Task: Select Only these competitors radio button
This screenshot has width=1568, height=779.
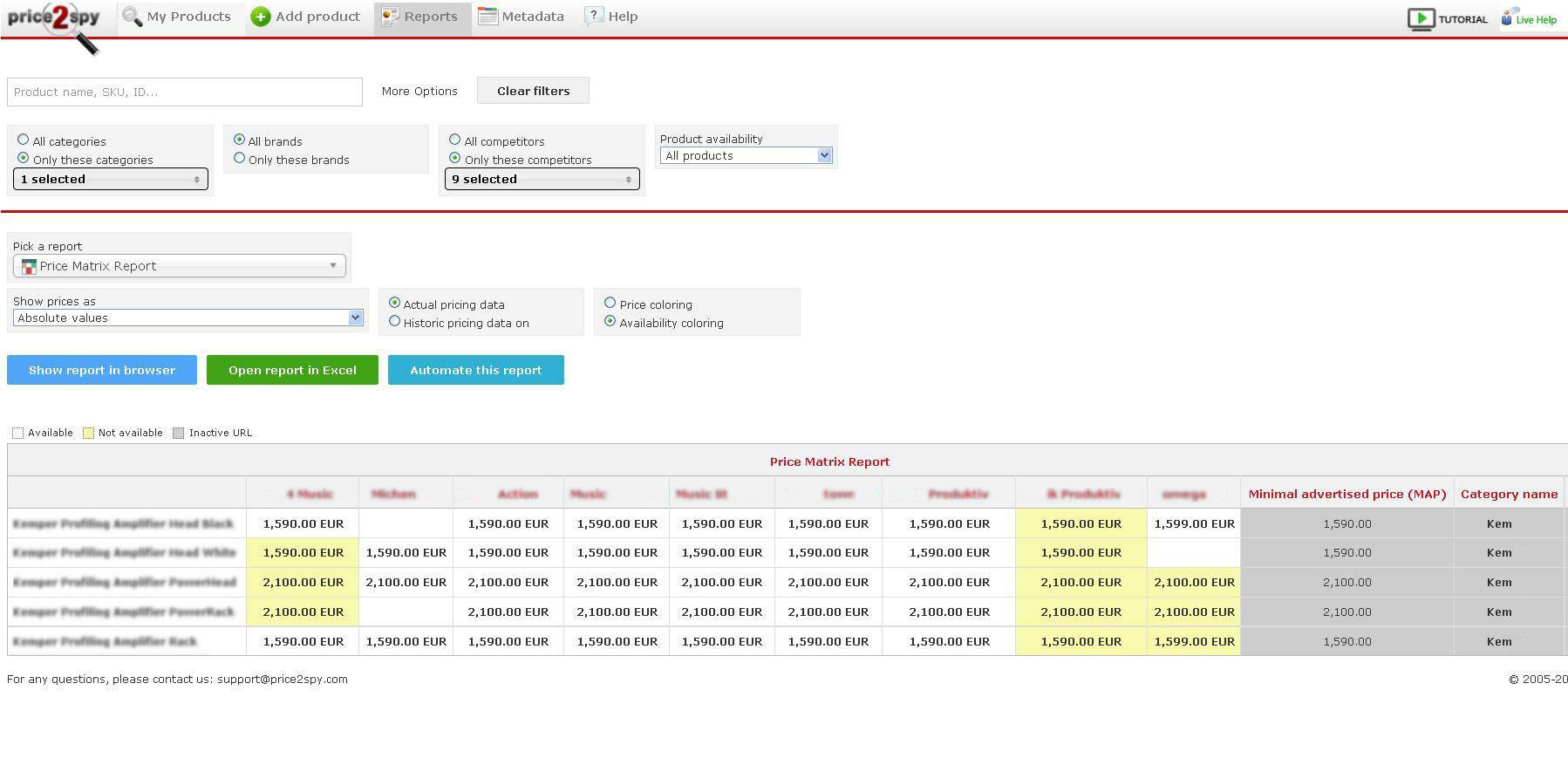Action: (454, 158)
